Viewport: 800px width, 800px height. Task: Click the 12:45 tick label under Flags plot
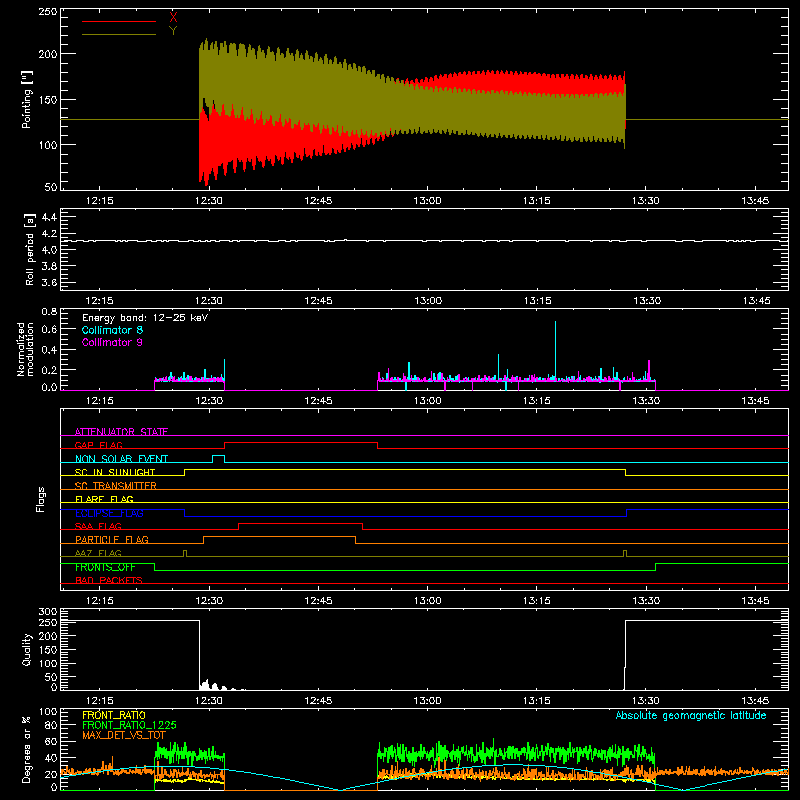[x=318, y=601]
